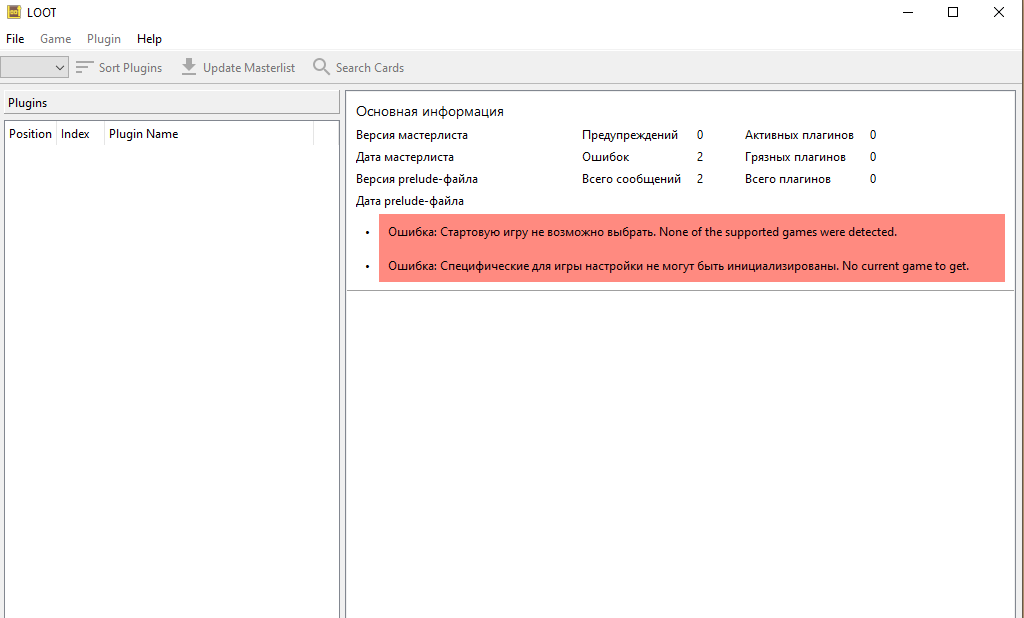Click the Грязных плагинов label
The height and width of the screenshot is (618, 1024).
tap(795, 157)
